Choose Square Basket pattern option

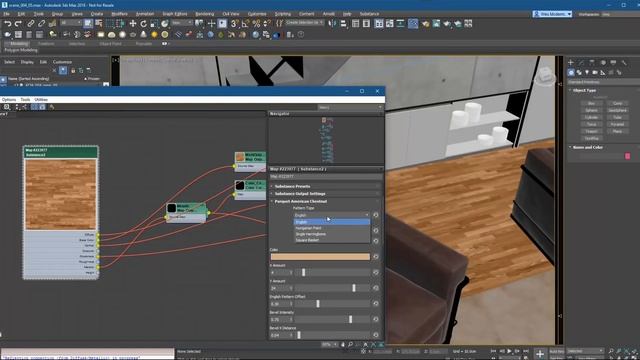point(331,240)
